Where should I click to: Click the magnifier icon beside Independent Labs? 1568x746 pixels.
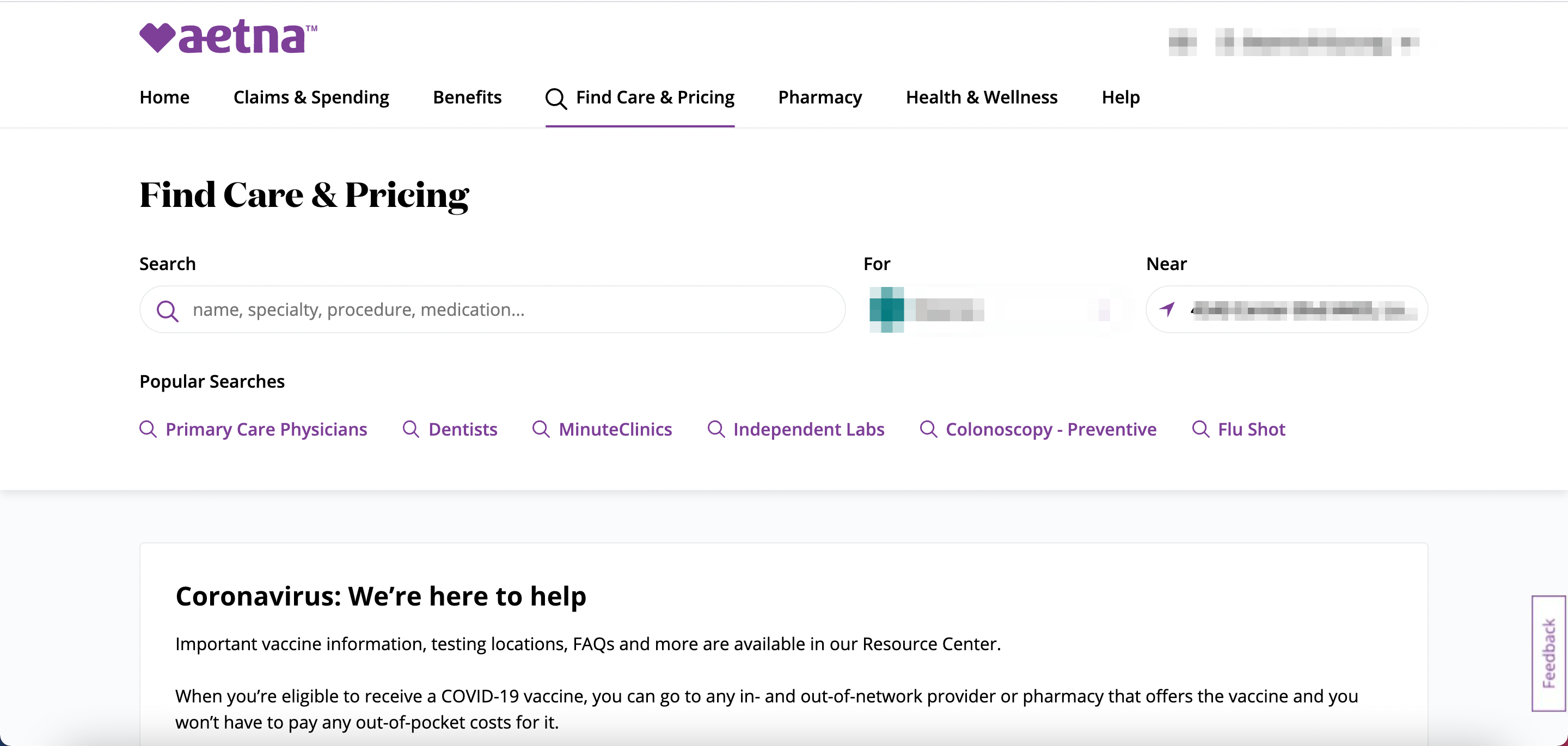point(716,429)
